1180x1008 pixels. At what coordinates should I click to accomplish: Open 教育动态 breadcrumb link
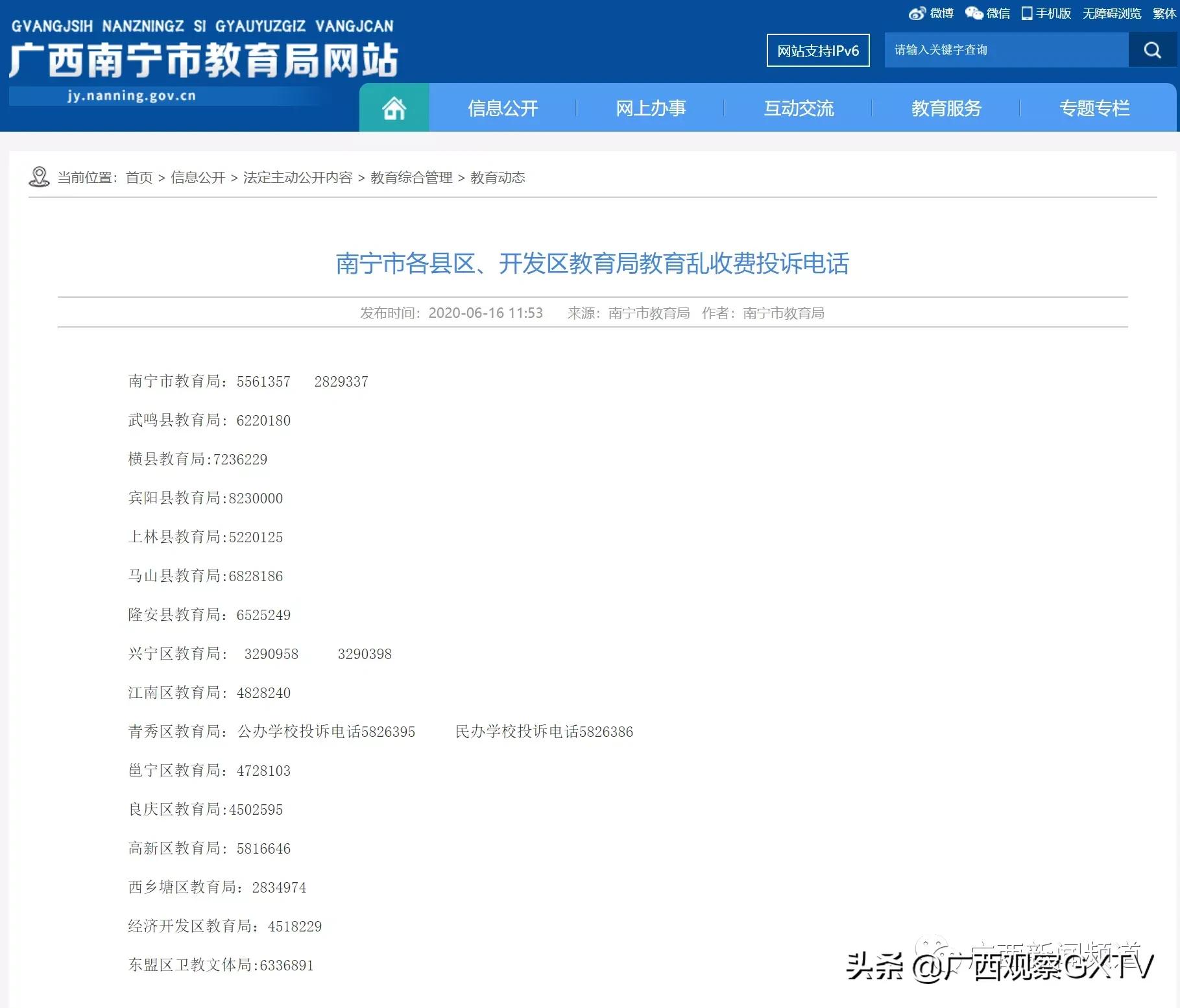pos(498,178)
